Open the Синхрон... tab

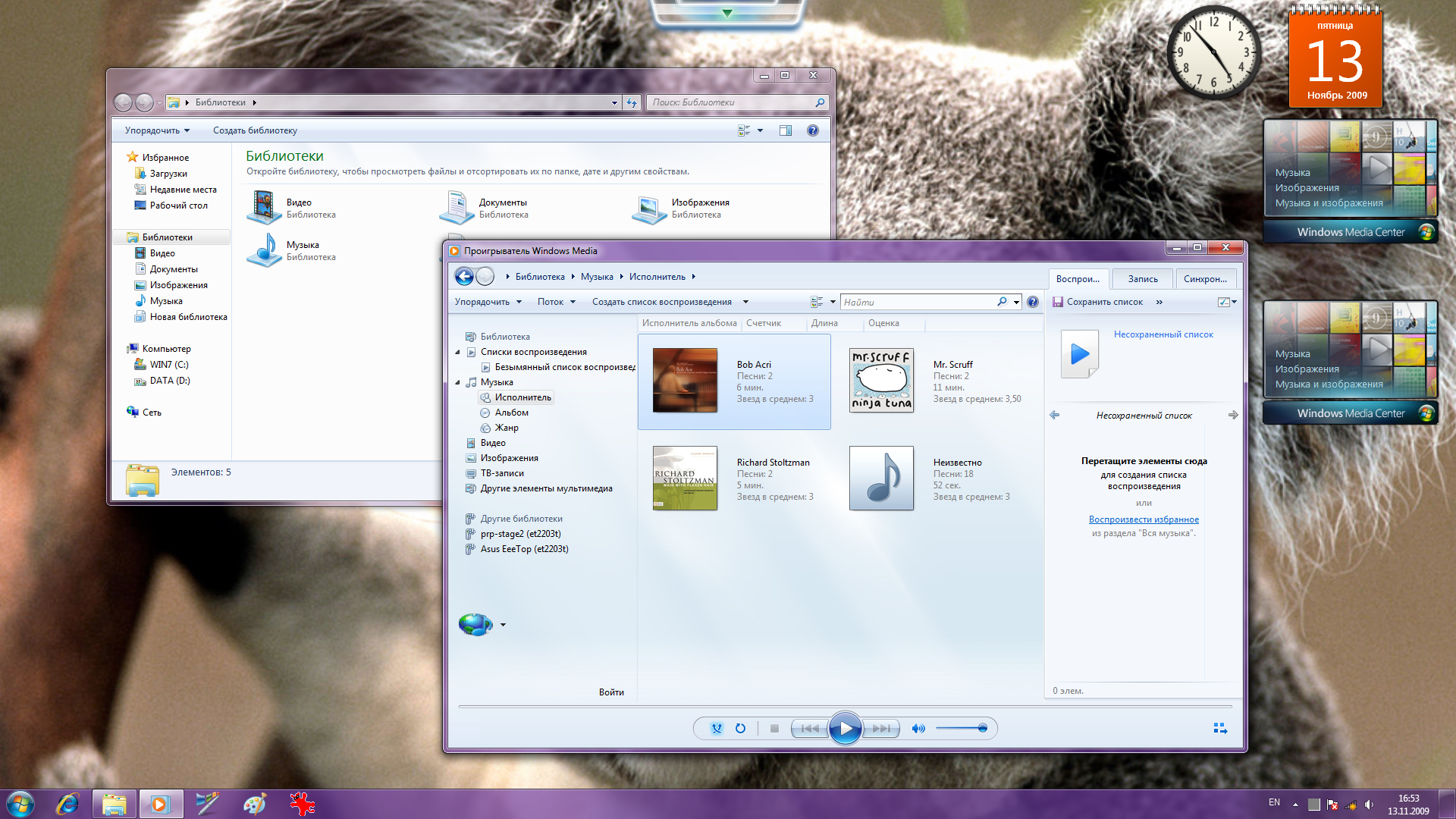tap(1204, 279)
